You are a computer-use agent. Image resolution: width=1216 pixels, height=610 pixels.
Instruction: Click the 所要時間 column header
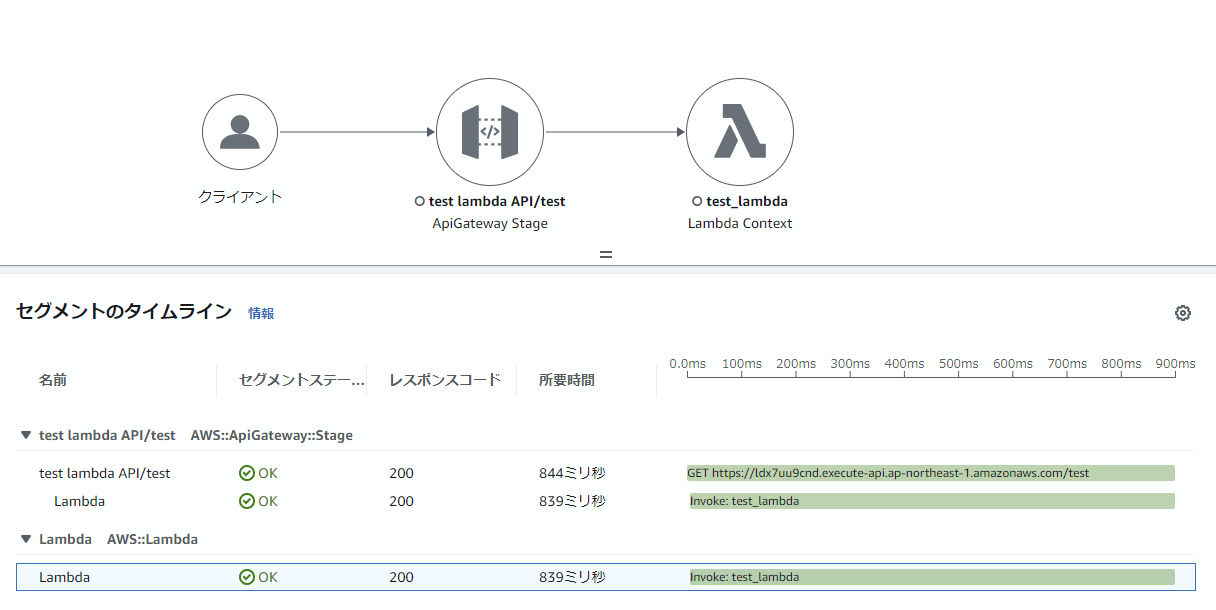click(567, 380)
